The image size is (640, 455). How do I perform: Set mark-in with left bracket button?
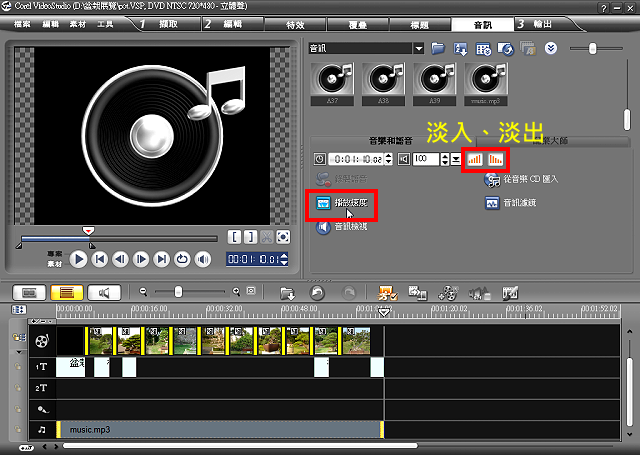click(x=234, y=237)
